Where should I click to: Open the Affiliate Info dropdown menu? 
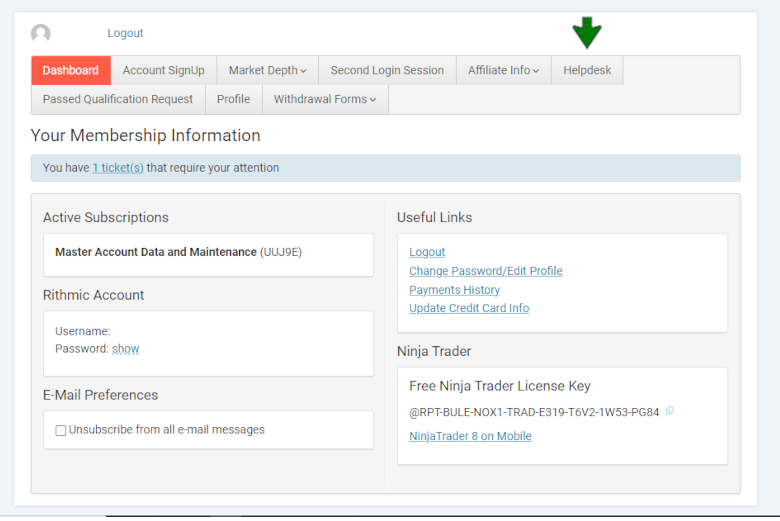click(x=503, y=70)
